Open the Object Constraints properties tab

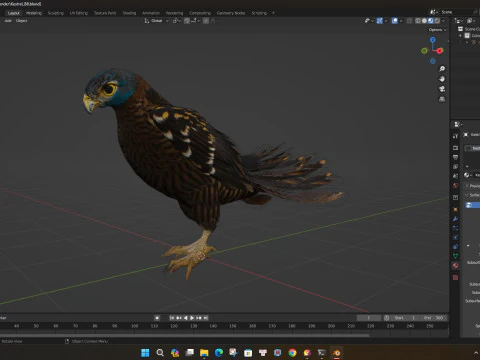coord(456,247)
